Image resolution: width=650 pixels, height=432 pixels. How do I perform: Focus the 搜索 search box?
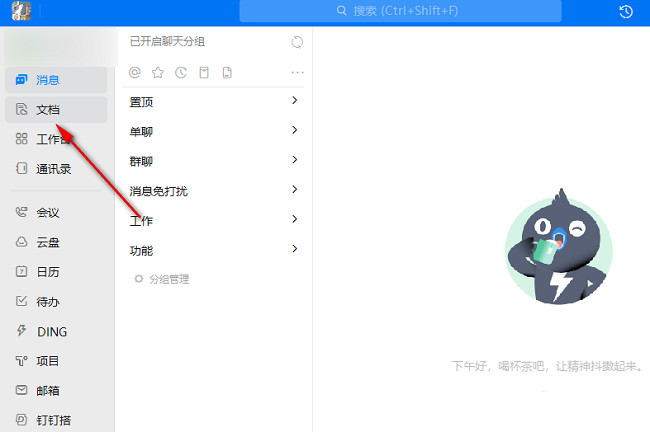400,11
